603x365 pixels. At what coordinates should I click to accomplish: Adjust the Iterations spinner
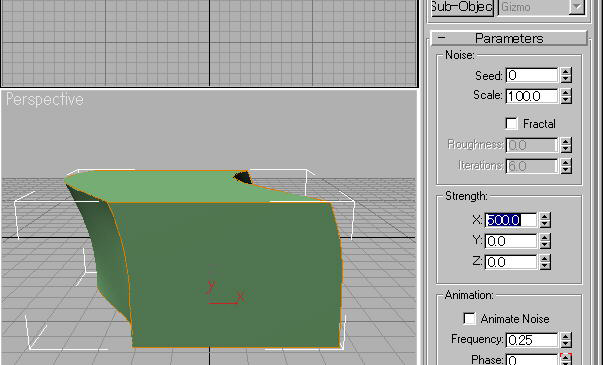(x=566, y=166)
